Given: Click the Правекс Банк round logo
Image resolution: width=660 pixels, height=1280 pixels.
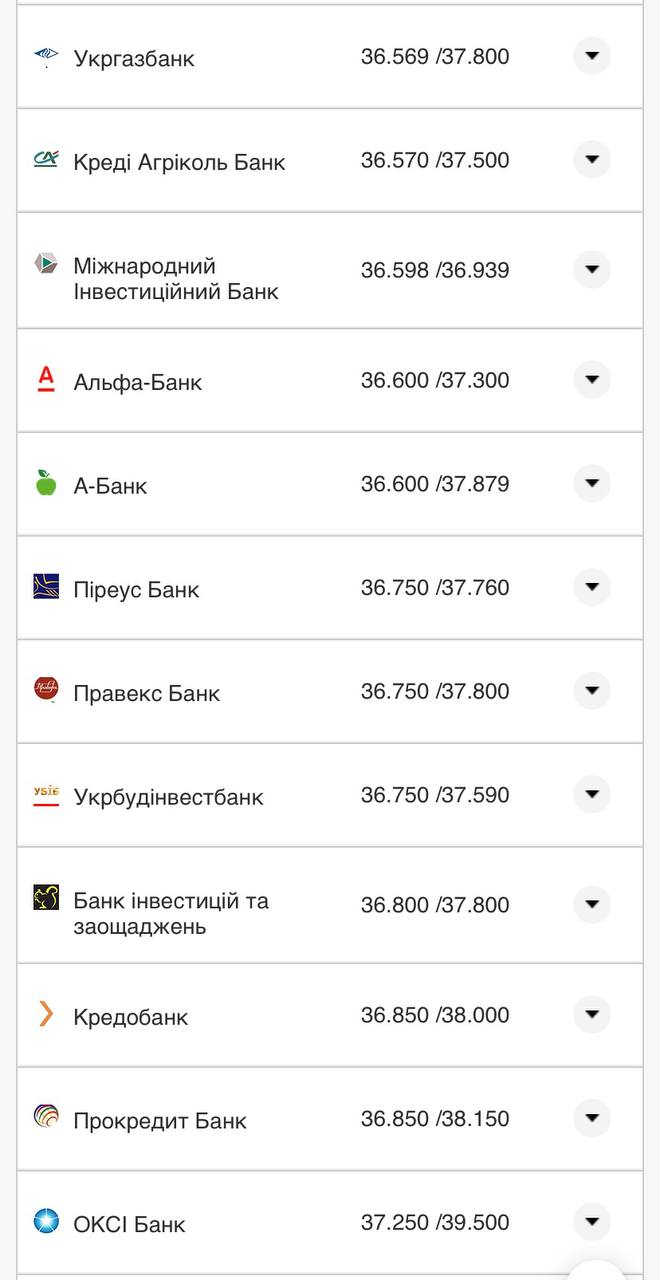Looking at the screenshot, I should (46, 690).
